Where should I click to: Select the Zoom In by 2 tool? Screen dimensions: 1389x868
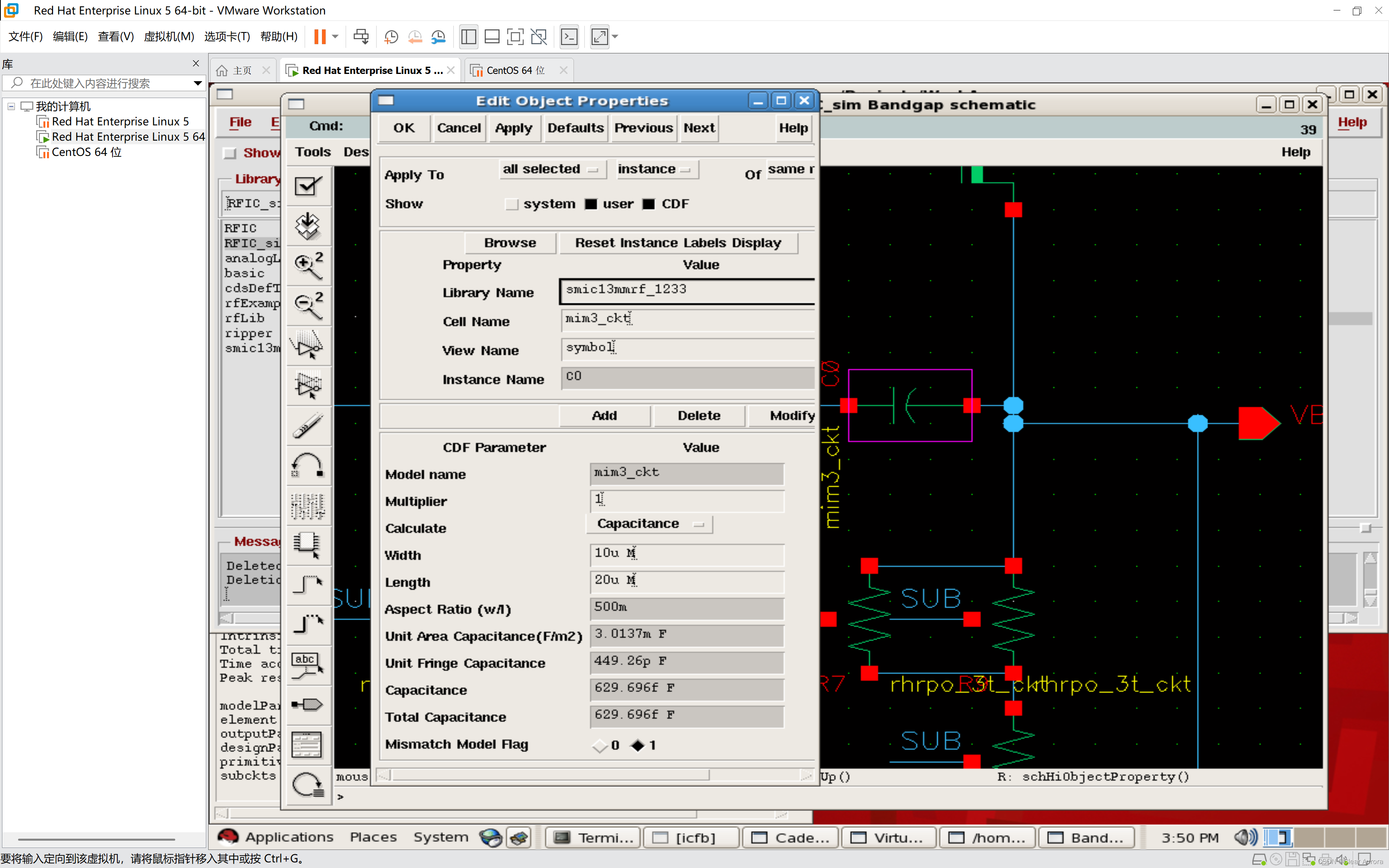point(308,266)
